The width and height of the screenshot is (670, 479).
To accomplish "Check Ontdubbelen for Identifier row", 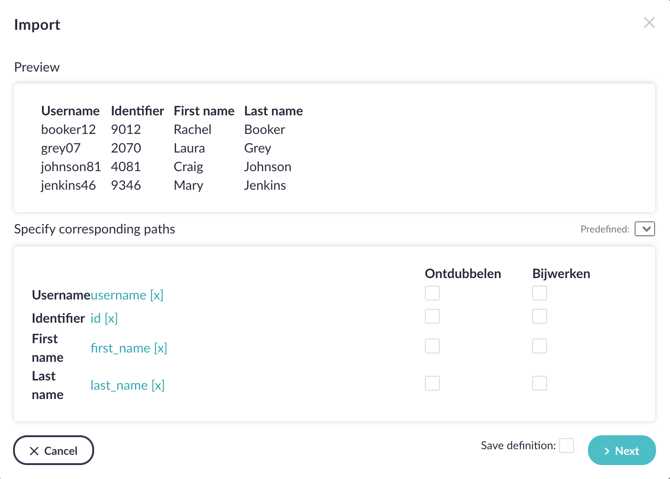I will tap(432, 317).
